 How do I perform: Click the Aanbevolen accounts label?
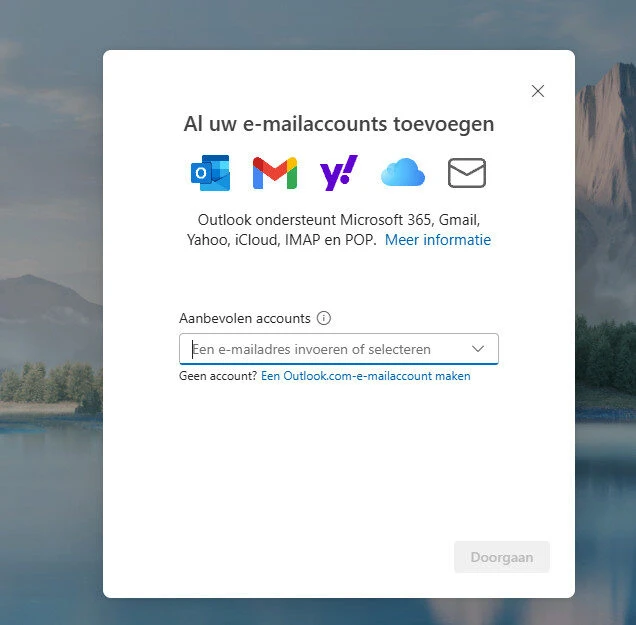244,318
